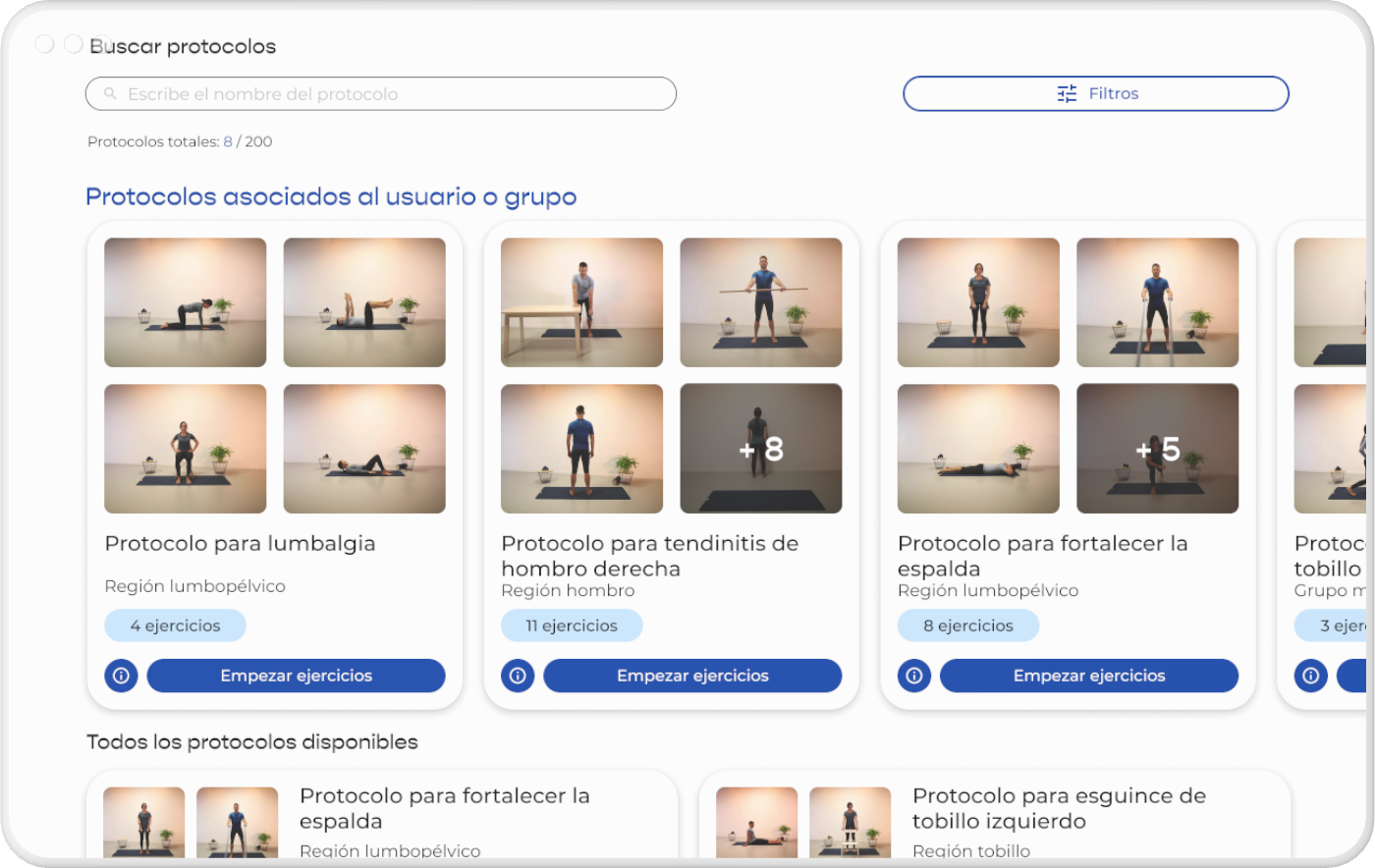The width and height of the screenshot is (1375, 868).
Task: Open table-leaning shoulder exercise thumbnail
Action: [x=582, y=302]
